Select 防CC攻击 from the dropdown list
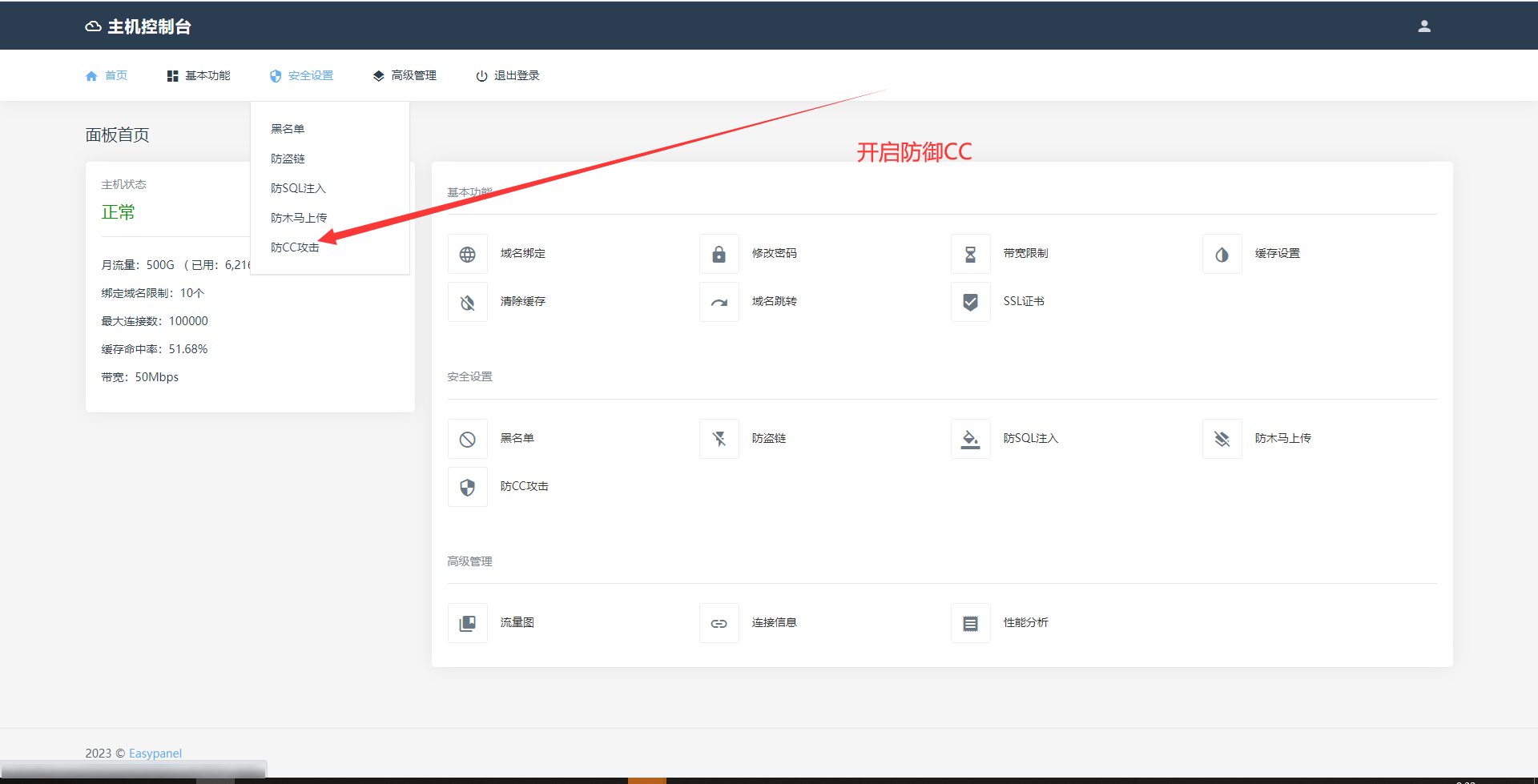 (295, 247)
